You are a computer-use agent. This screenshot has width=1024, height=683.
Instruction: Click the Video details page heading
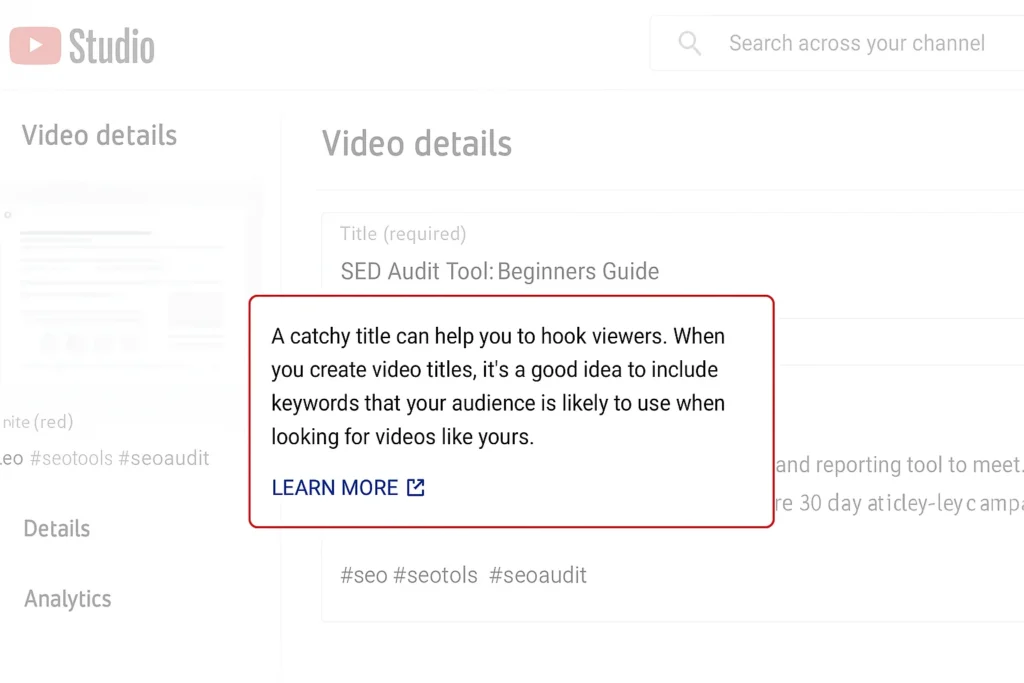point(417,144)
